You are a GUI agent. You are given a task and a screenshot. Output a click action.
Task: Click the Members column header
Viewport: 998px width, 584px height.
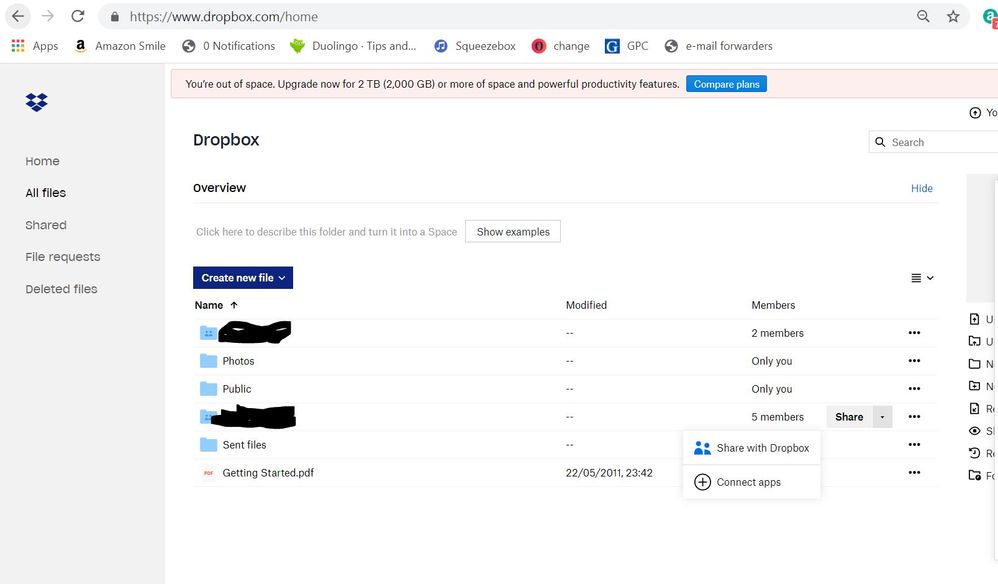click(x=773, y=305)
